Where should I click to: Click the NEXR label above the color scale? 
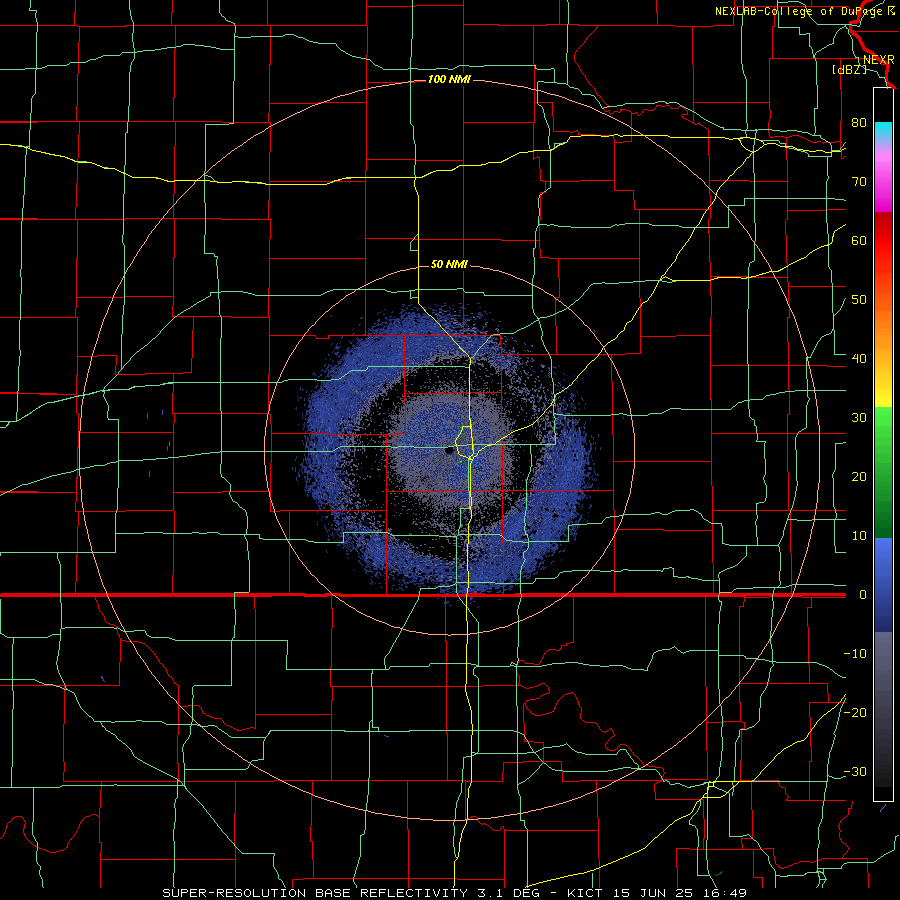tap(878, 60)
